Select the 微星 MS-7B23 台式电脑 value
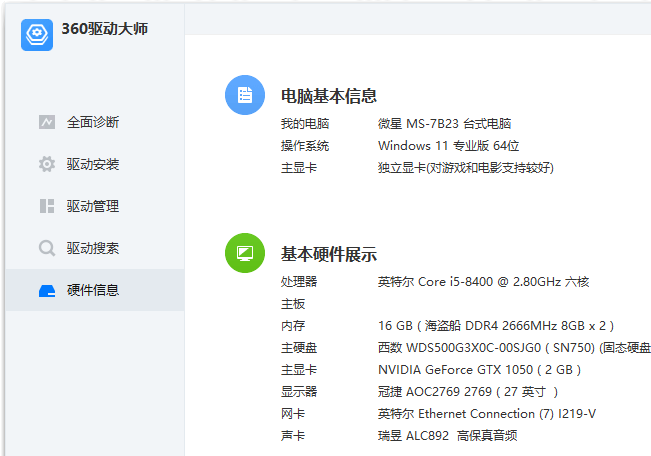This screenshot has width=651, height=456. [x=444, y=124]
